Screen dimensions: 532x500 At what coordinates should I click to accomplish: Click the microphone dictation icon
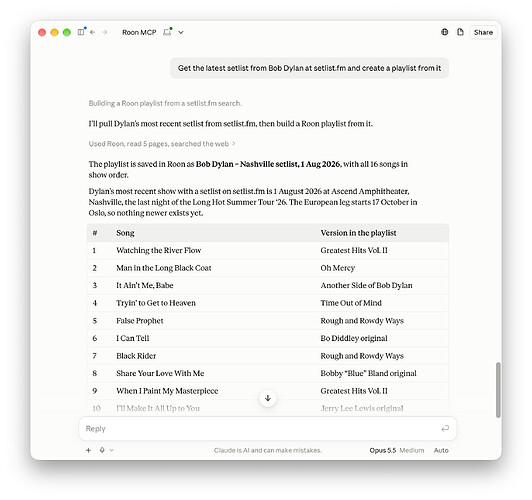click(102, 450)
